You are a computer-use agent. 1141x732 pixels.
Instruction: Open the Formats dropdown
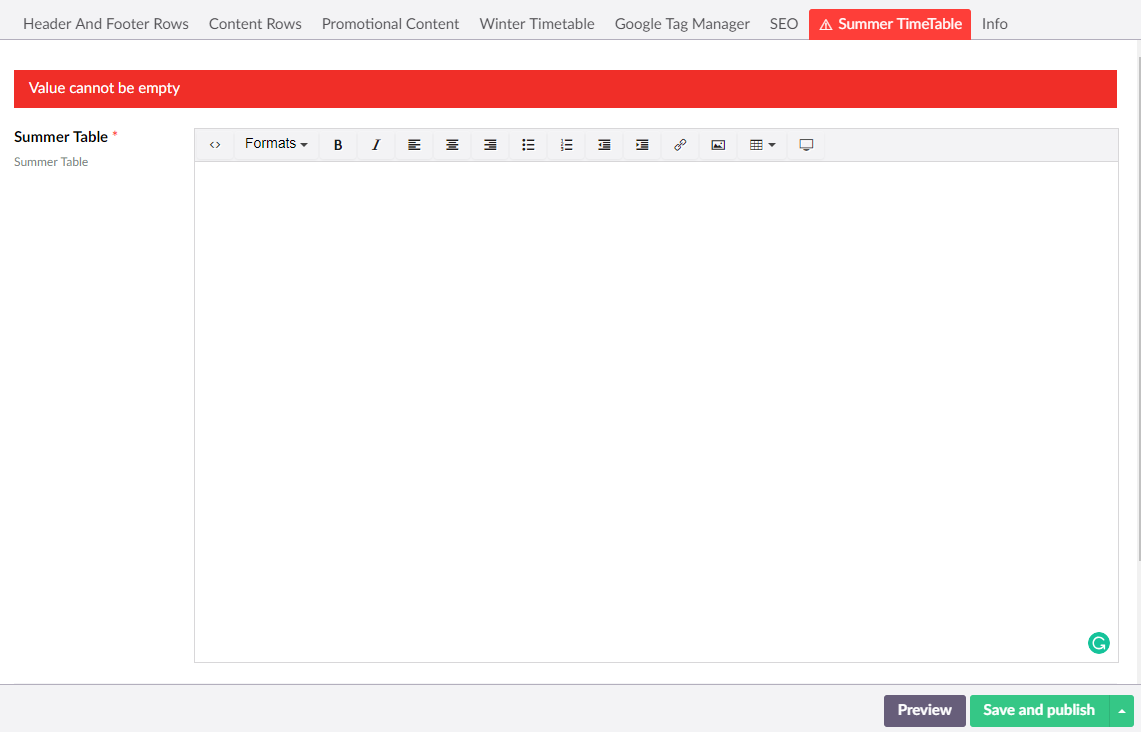[x=276, y=144]
